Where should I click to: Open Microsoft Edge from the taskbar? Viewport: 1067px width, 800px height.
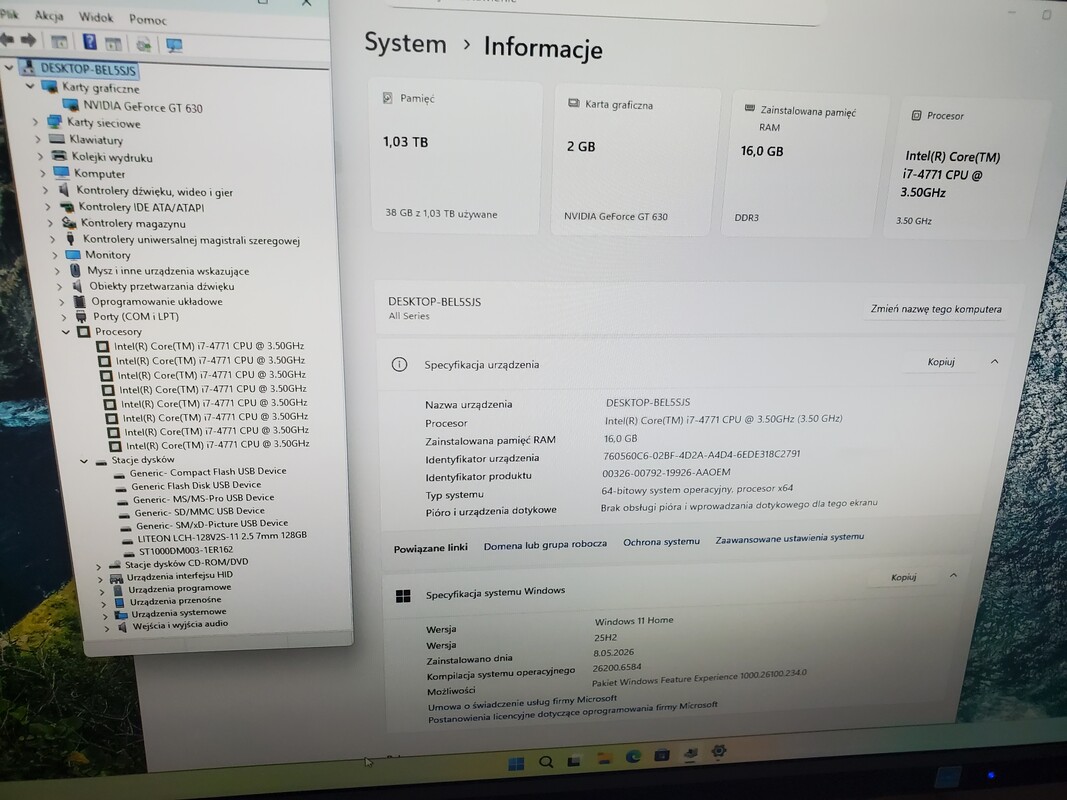[x=634, y=756]
